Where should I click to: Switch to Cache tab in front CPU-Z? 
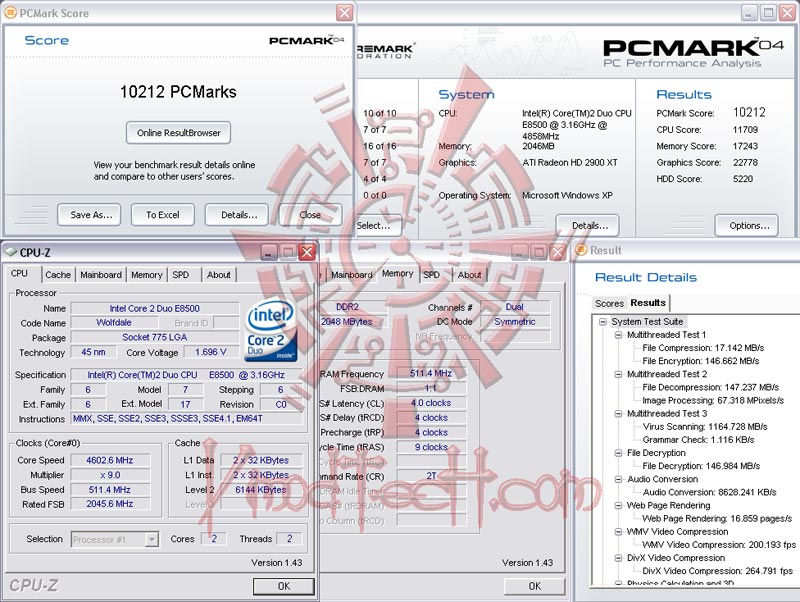click(58, 275)
